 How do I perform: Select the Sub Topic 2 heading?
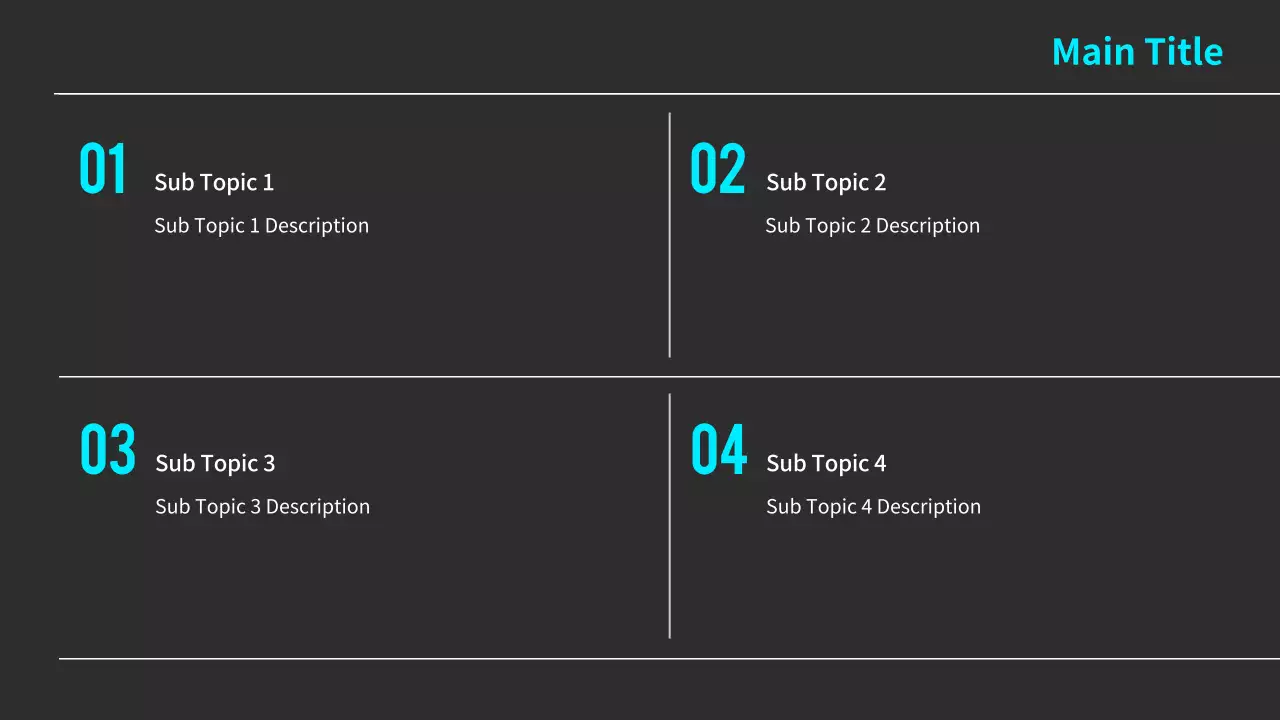coord(826,183)
